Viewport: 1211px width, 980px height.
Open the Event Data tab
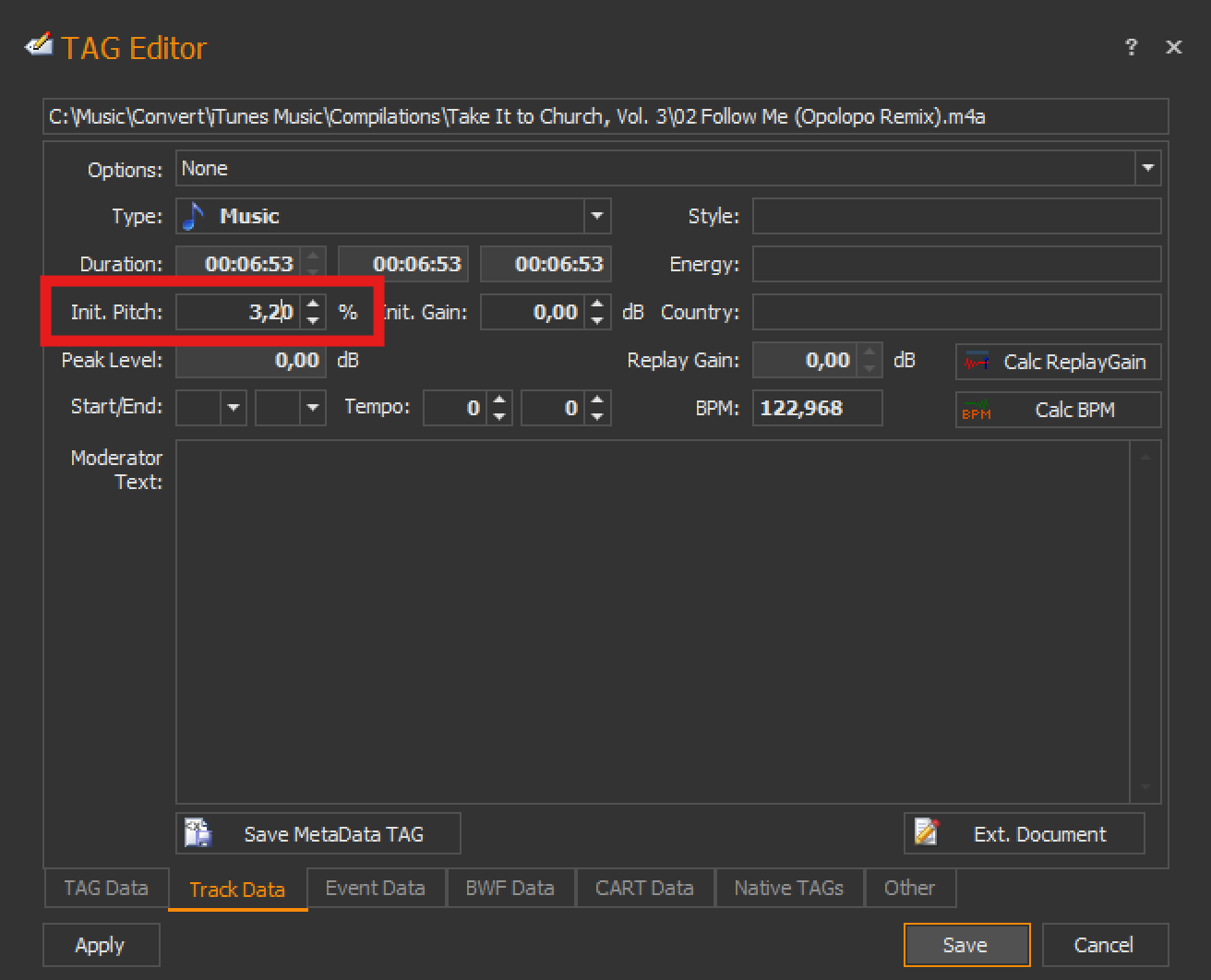click(376, 888)
